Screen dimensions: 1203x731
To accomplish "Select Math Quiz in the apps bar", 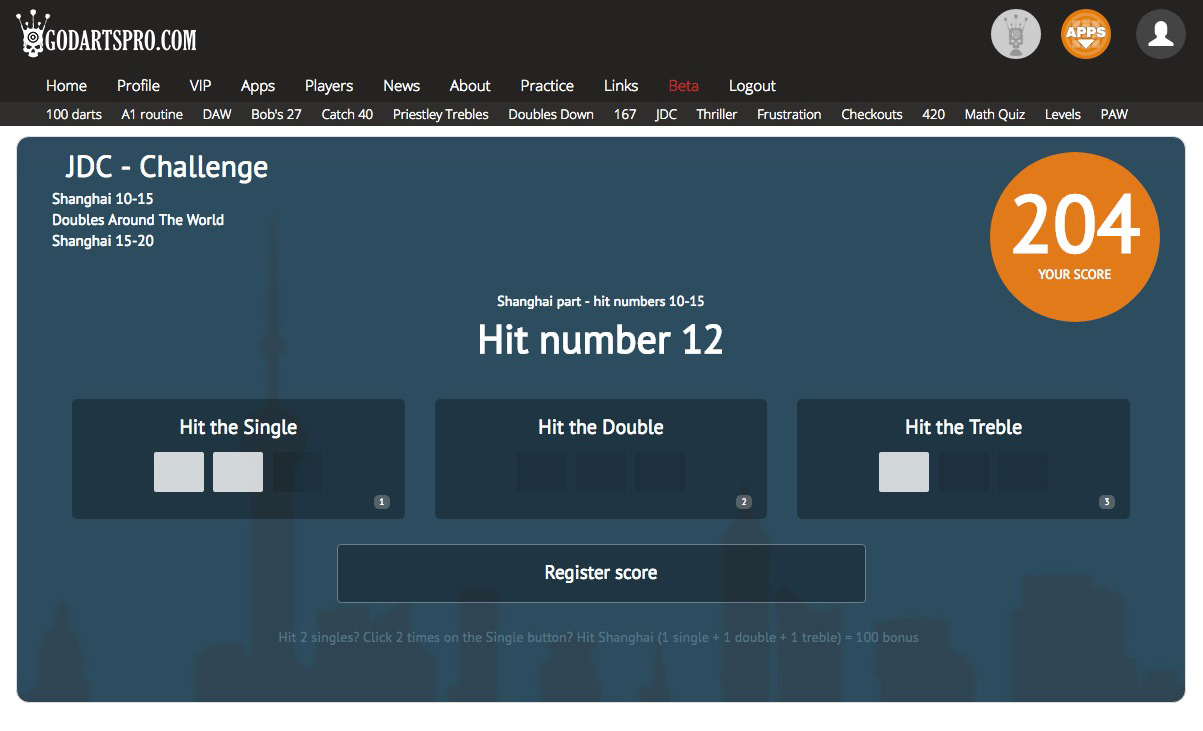I will click(x=995, y=114).
